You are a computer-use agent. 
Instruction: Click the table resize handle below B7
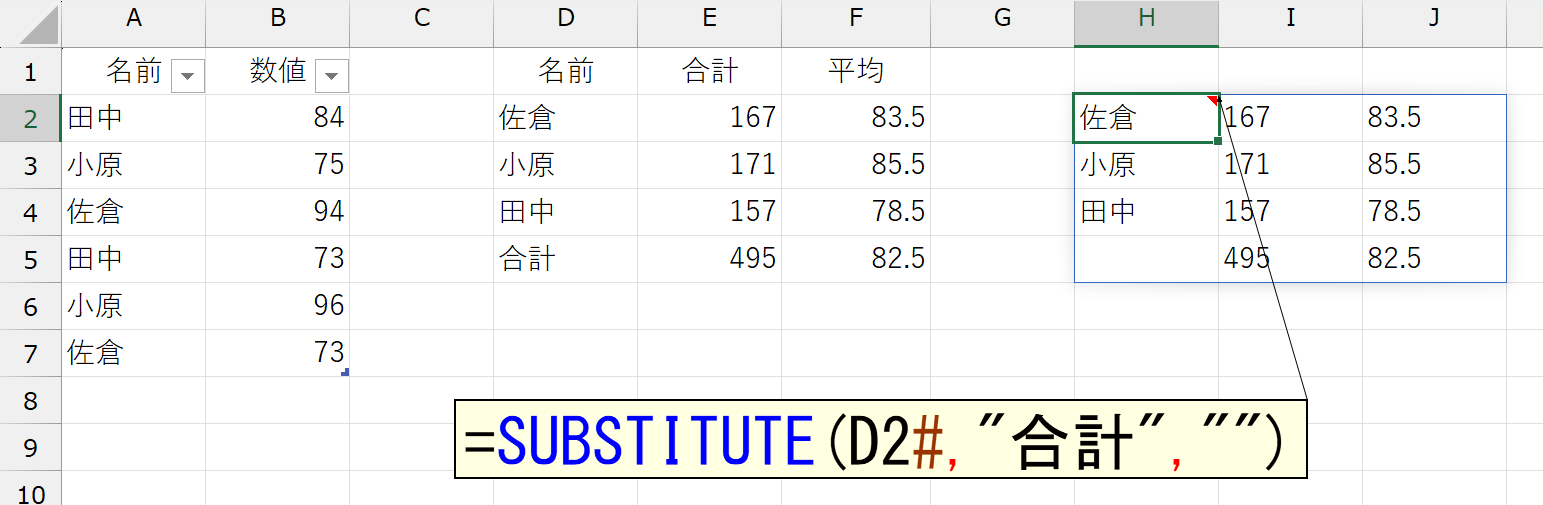346,372
